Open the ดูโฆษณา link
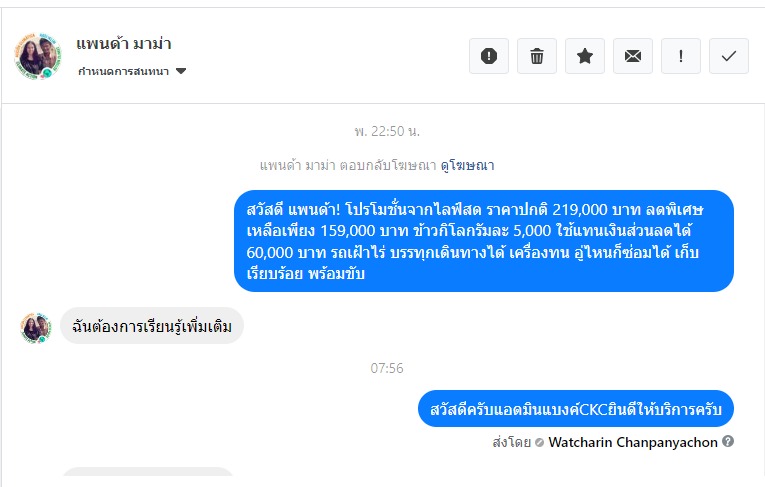This screenshot has width=765, height=487. pyautogui.click(x=467, y=165)
